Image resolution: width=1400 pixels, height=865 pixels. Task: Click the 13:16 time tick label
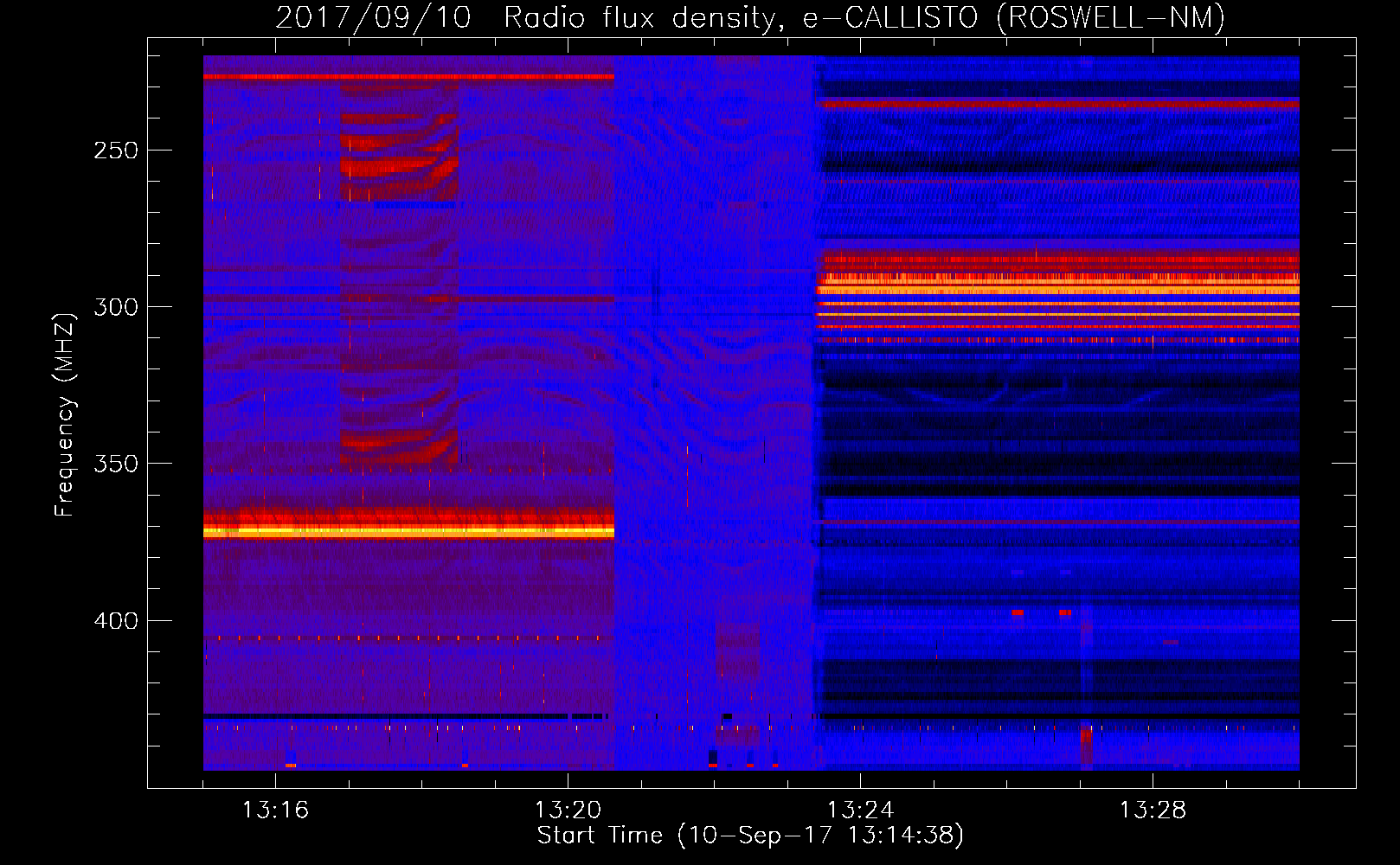pos(275,810)
